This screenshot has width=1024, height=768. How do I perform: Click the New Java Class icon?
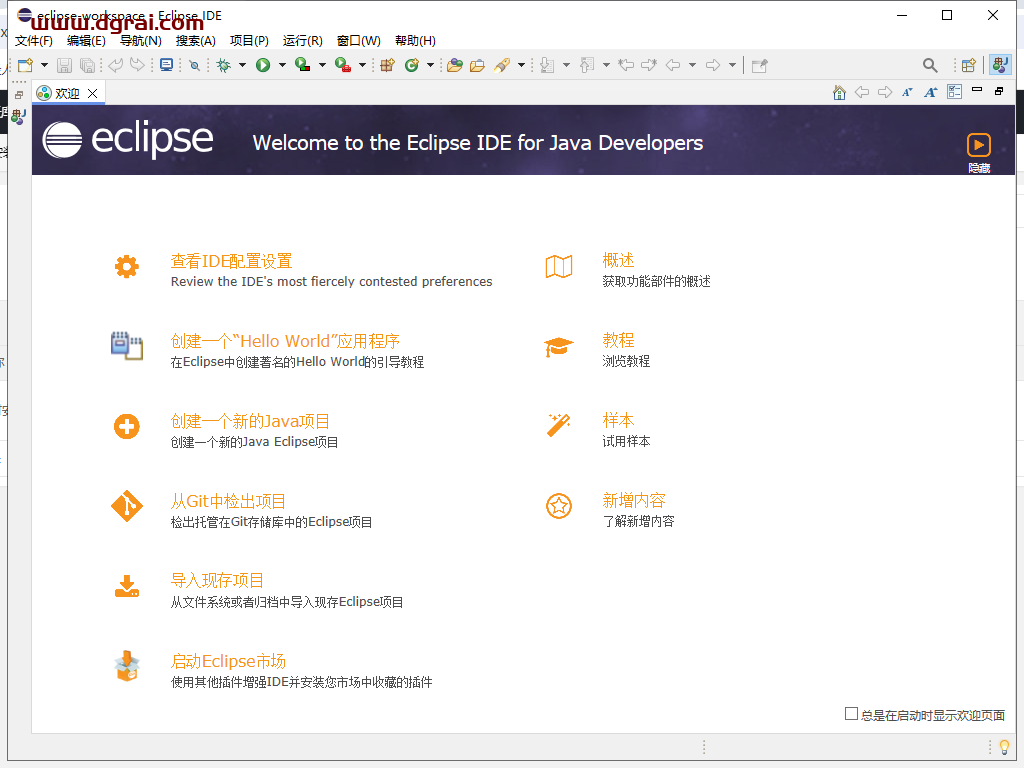(411, 65)
